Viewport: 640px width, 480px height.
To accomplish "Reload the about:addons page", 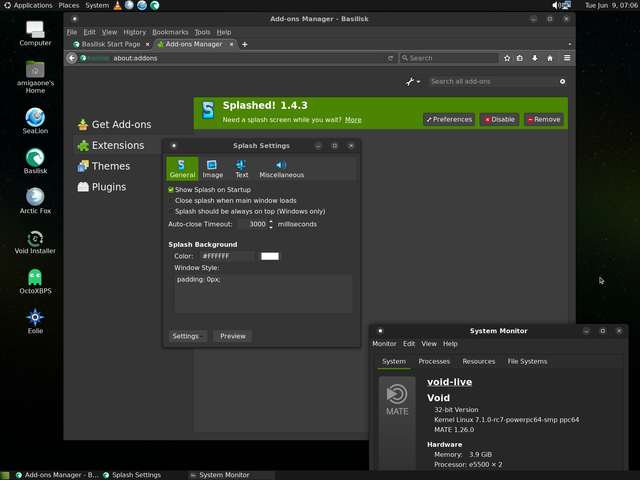I will pos(390,58).
